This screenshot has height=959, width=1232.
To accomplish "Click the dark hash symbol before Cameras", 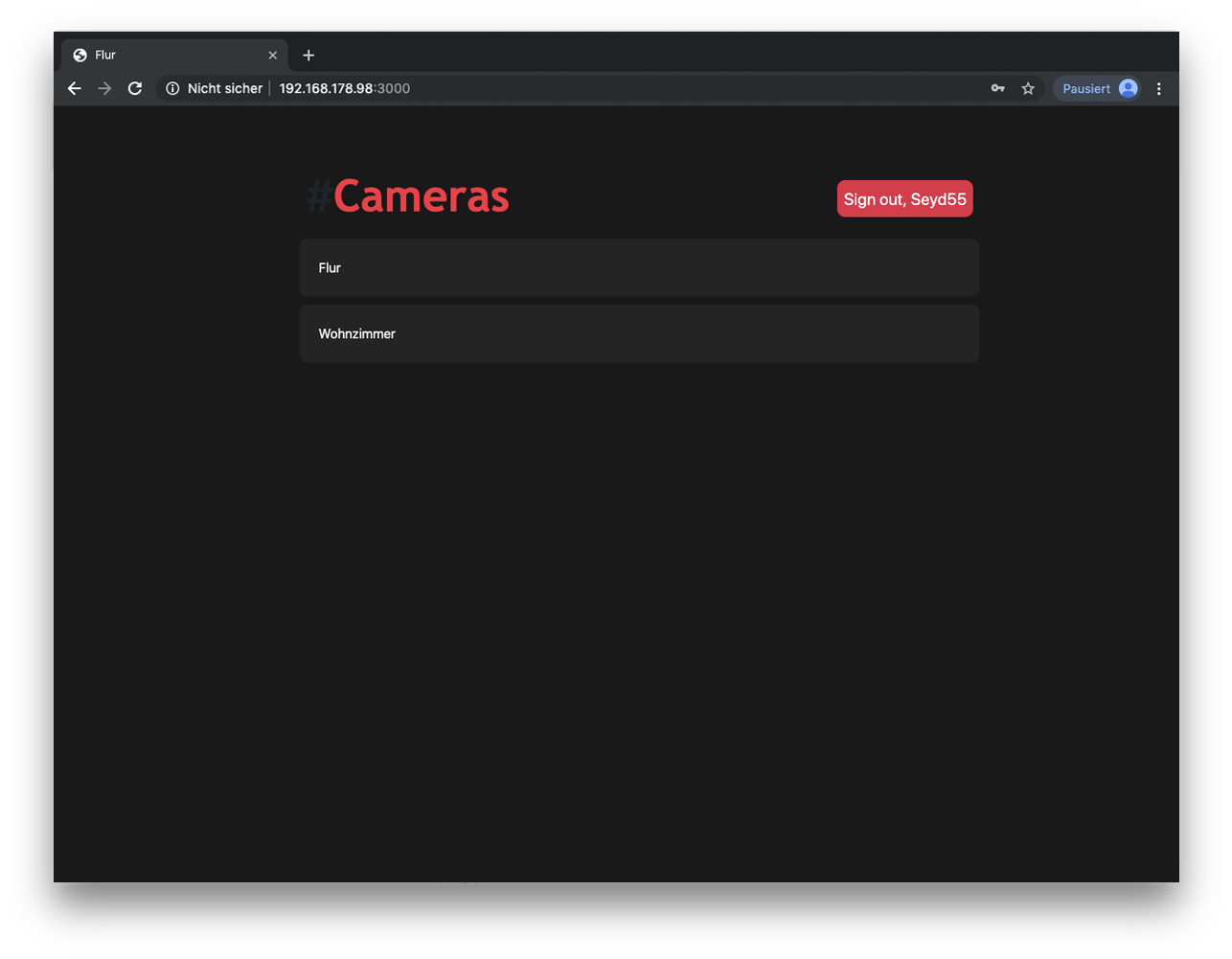I will point(318,197).
